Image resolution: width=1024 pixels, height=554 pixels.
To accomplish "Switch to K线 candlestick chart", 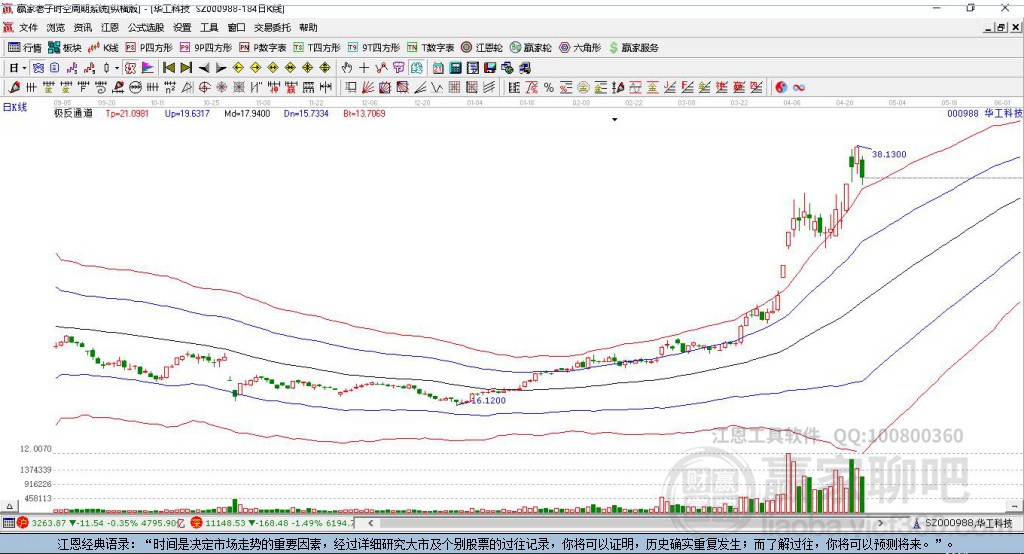I will (105, 47).
